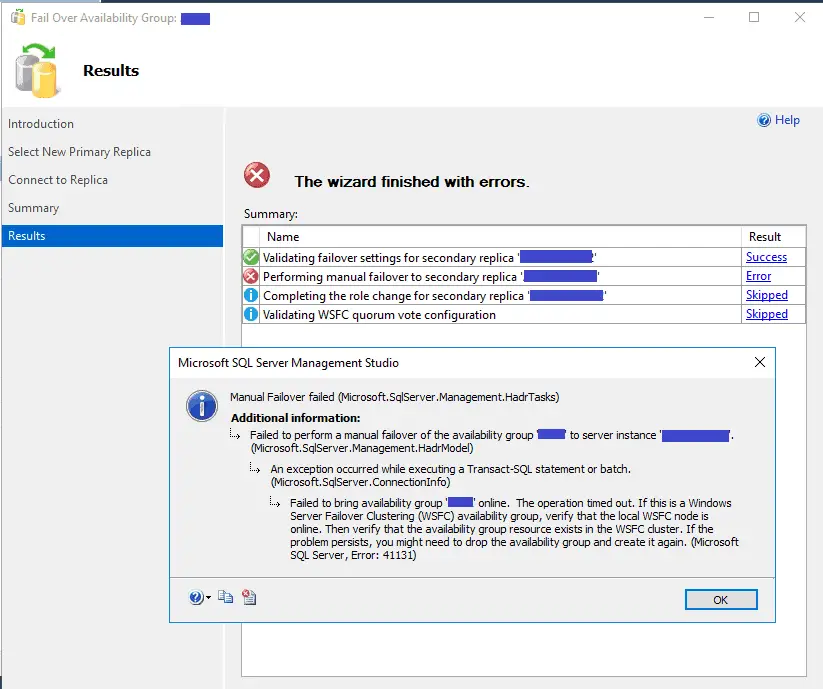Open Skipped link for WSFC quorum row
This screenshot has width=823, height=689.
pyautogui.click(x=767, y=314)
